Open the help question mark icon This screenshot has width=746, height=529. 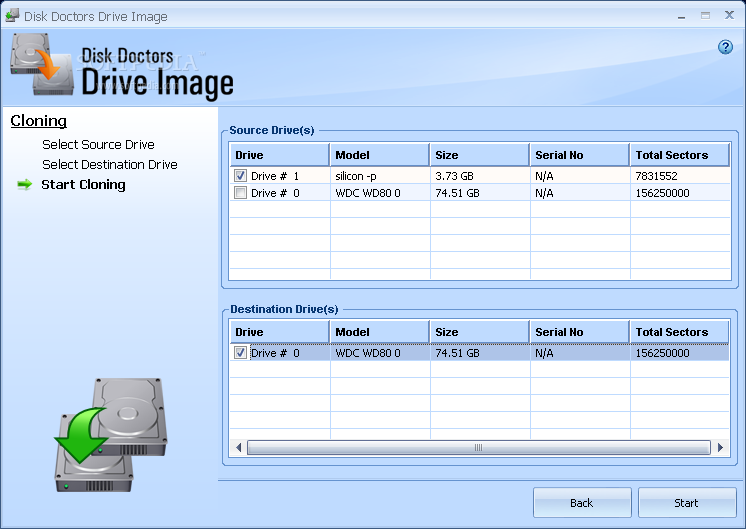(x=725, y=47)
